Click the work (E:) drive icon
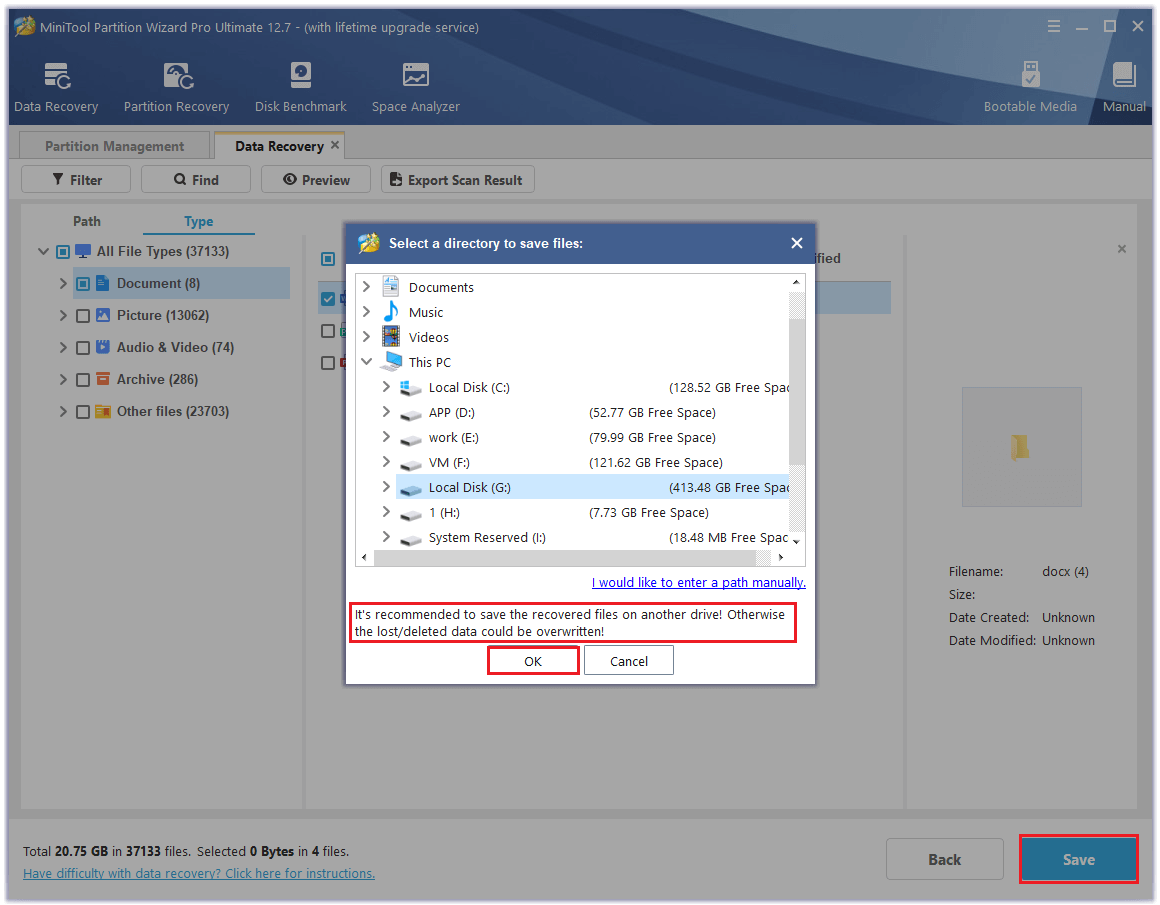Screen dimensions: 1160x905 [x=411, y=439]
